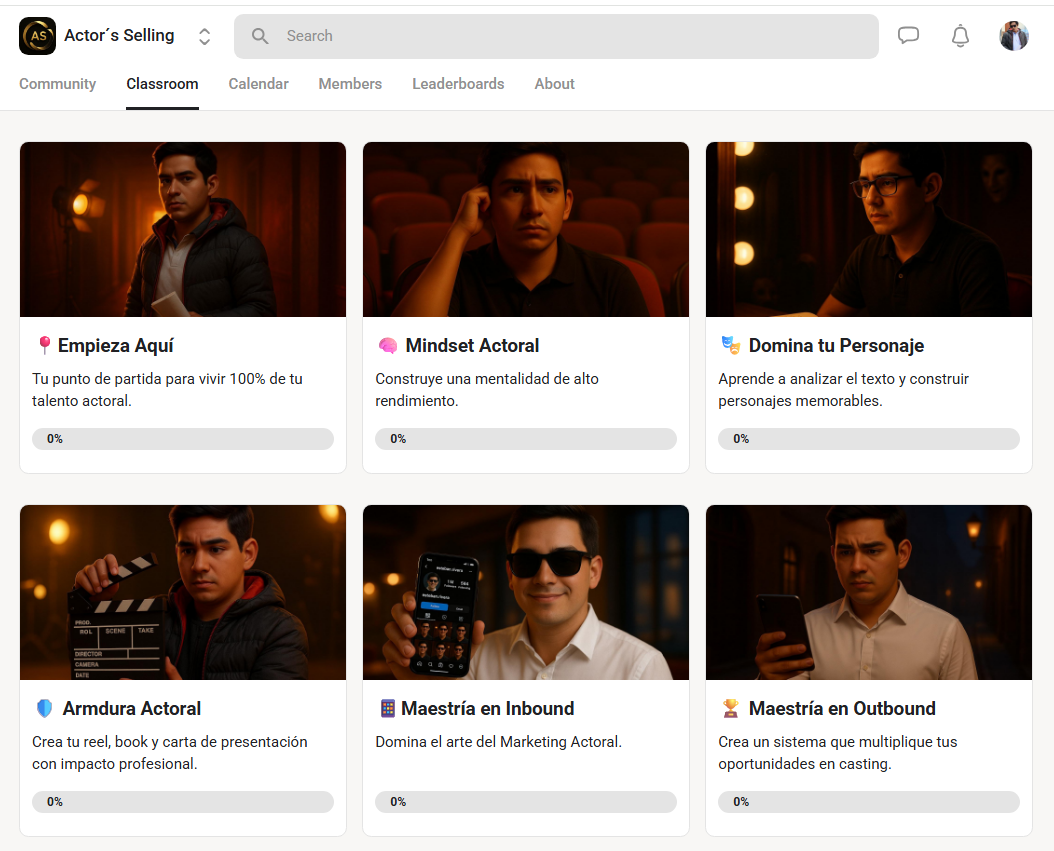The height and width of the screenshot is (851, 1054).
Task: Click the trophy icon beside Maestría en Outbound
Action: pos(730,708)
